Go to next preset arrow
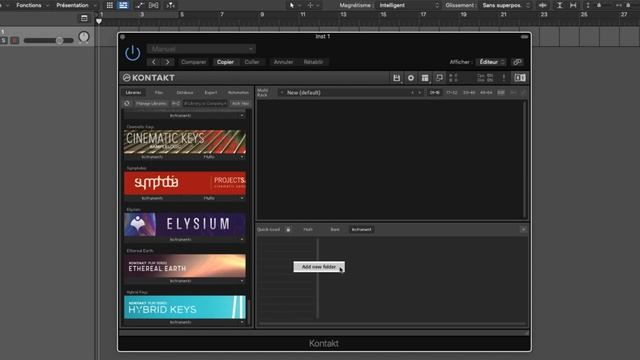Image resolution: width=640 pixels, height=360 pixels. 167,62
